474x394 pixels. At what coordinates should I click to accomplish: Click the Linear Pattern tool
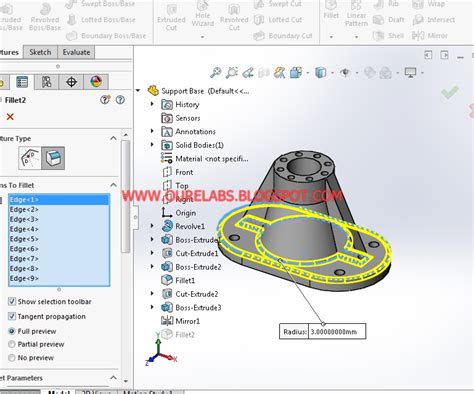coord(356,14)
